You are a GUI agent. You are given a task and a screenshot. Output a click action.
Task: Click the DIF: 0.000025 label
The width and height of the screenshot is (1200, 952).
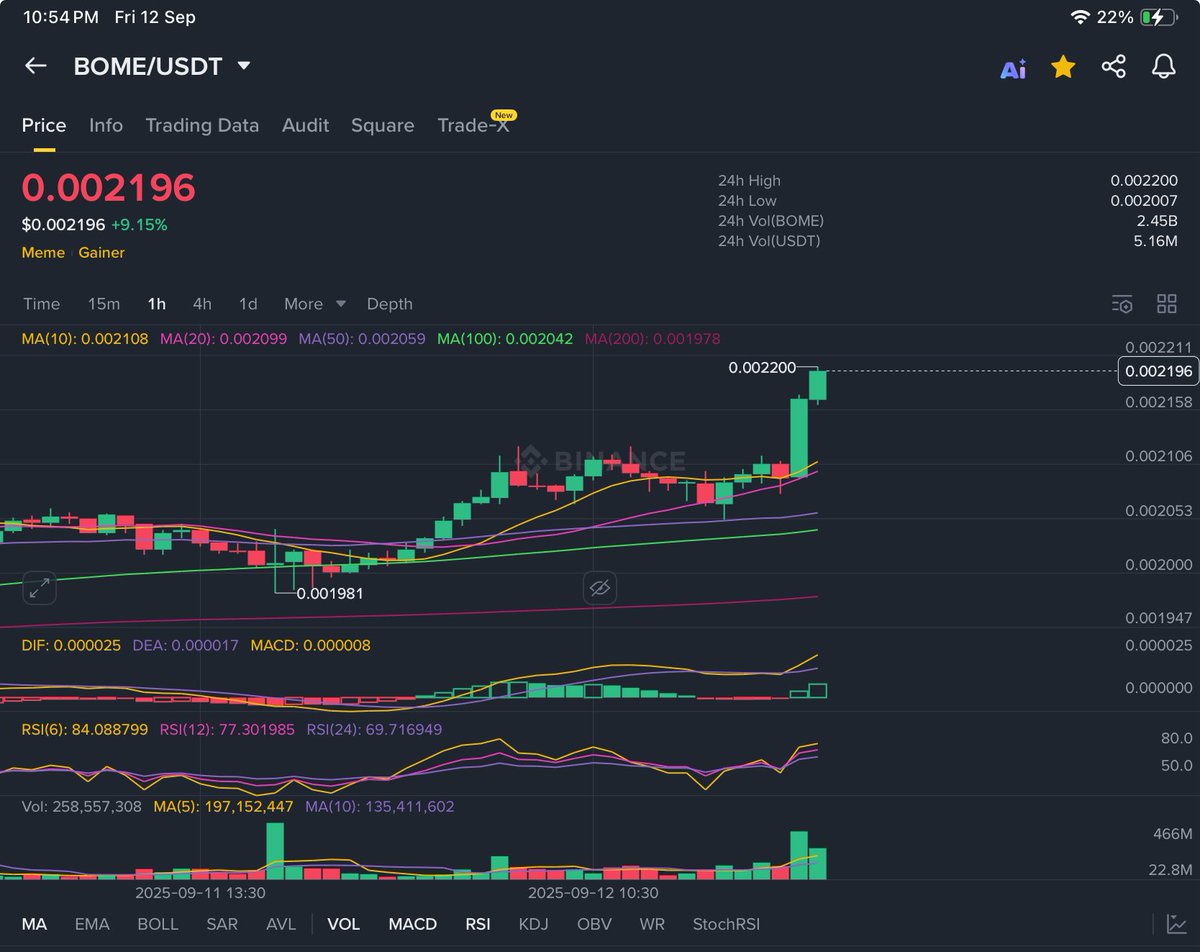click(71, 646)
